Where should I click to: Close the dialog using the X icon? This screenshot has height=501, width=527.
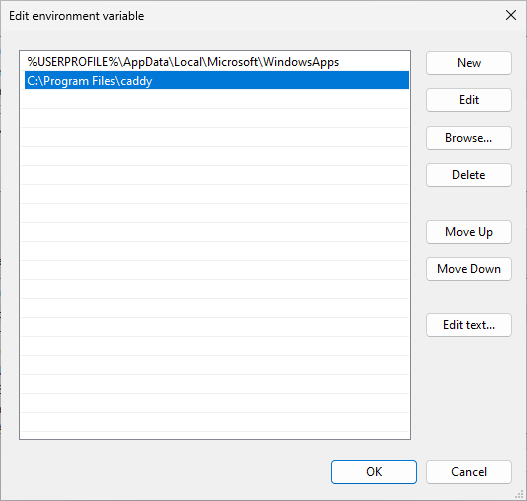click(x=511, y=15)
